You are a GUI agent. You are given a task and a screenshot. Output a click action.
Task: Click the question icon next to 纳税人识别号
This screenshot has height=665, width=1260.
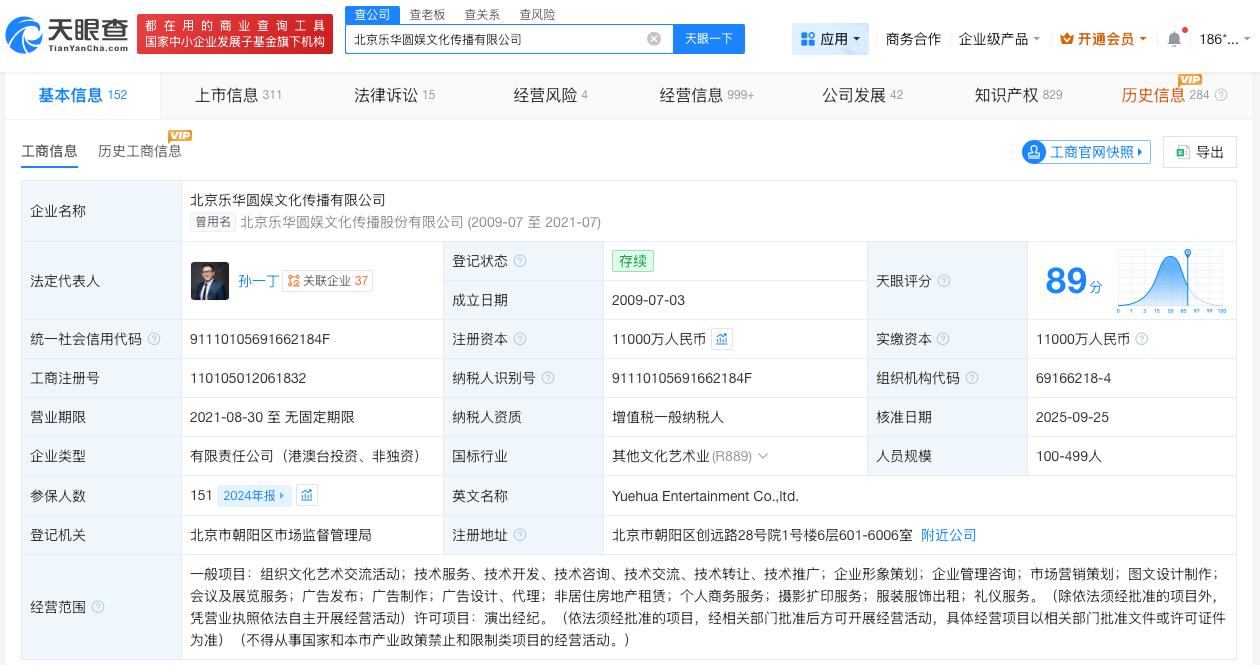548,378
